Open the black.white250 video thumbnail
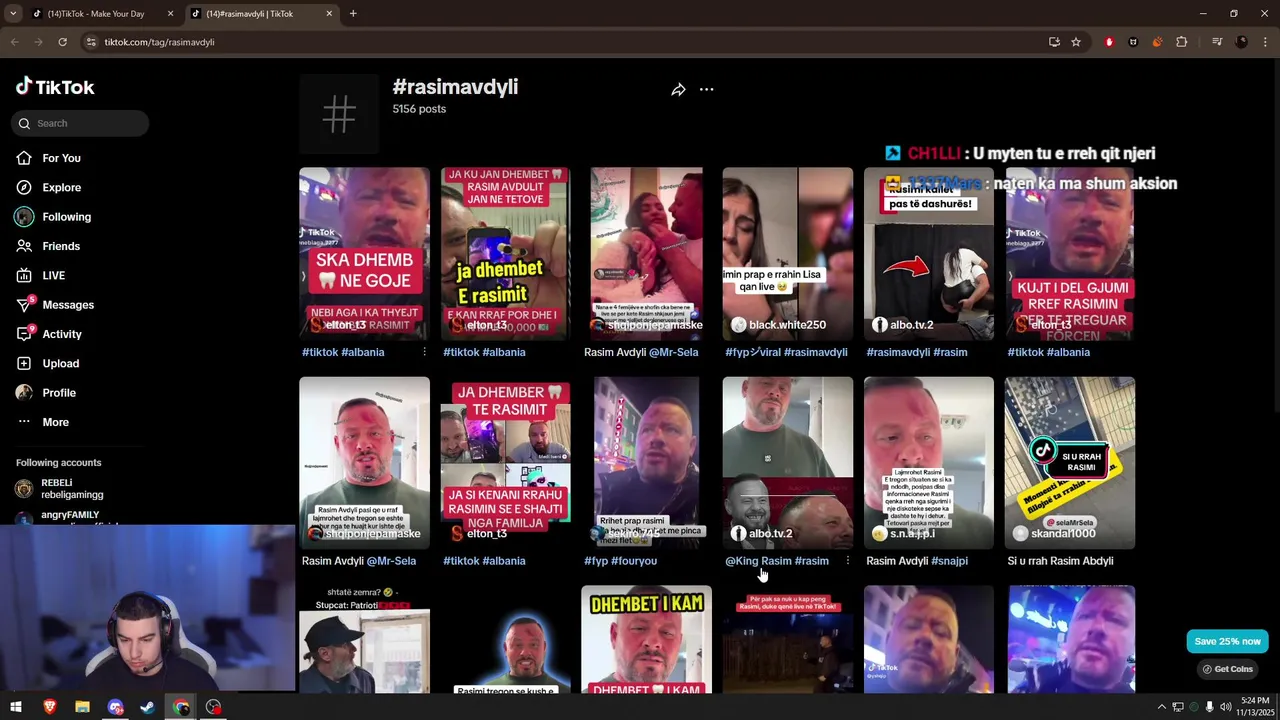1280x720 pixels. [787, 254]
